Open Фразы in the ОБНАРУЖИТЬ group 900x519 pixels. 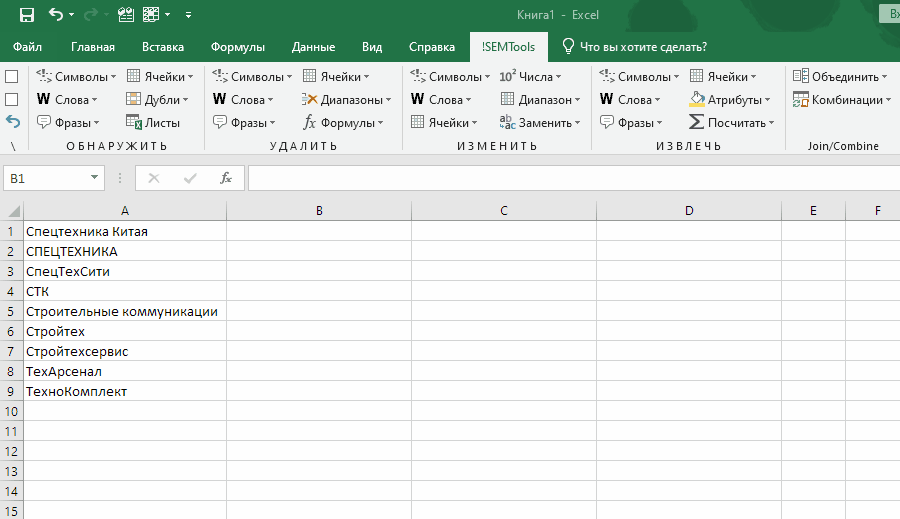click(x=68, y=122)
